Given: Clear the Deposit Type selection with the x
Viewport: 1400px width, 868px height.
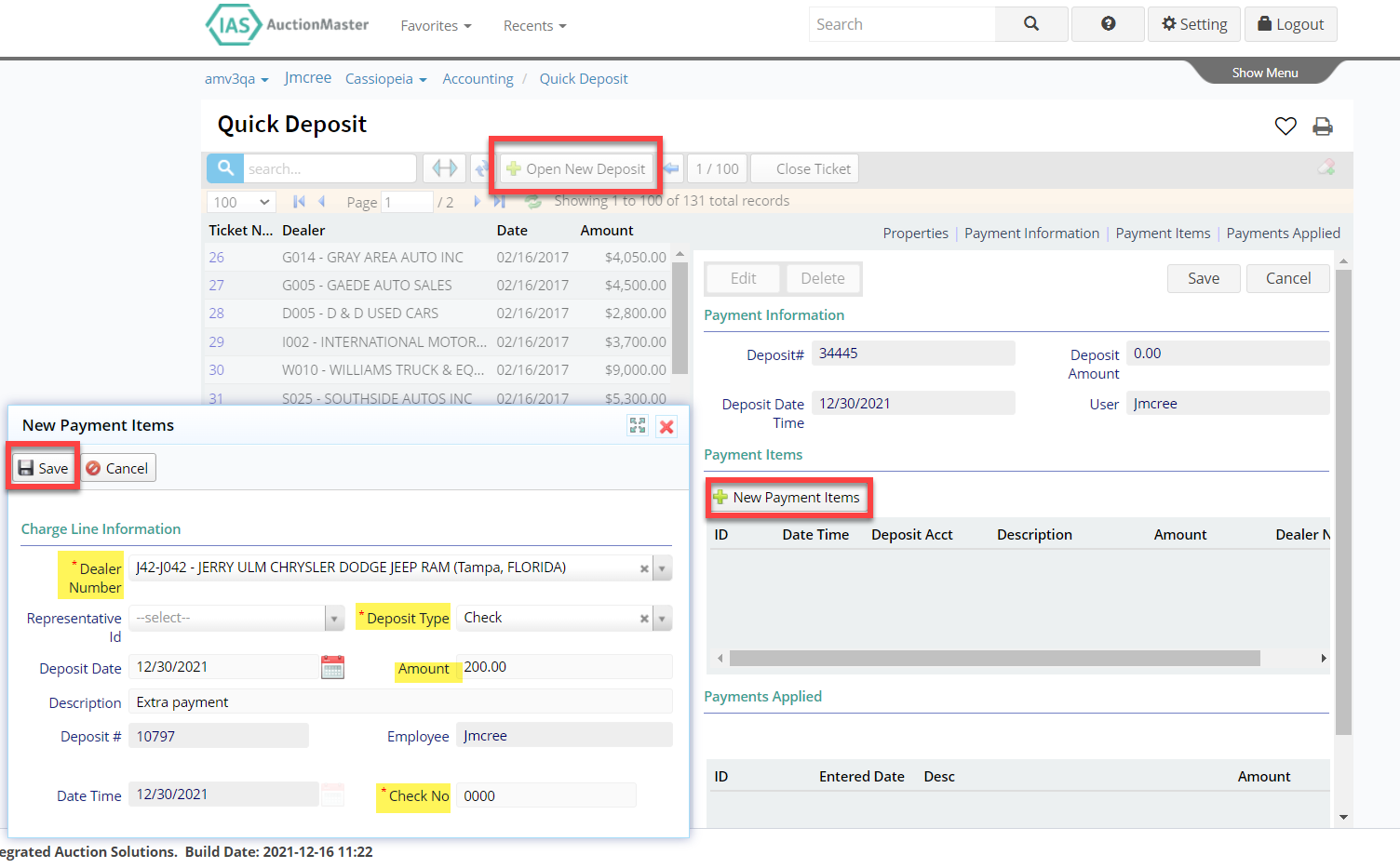Looking at the screenshot, I should click(x=644, y=619).
